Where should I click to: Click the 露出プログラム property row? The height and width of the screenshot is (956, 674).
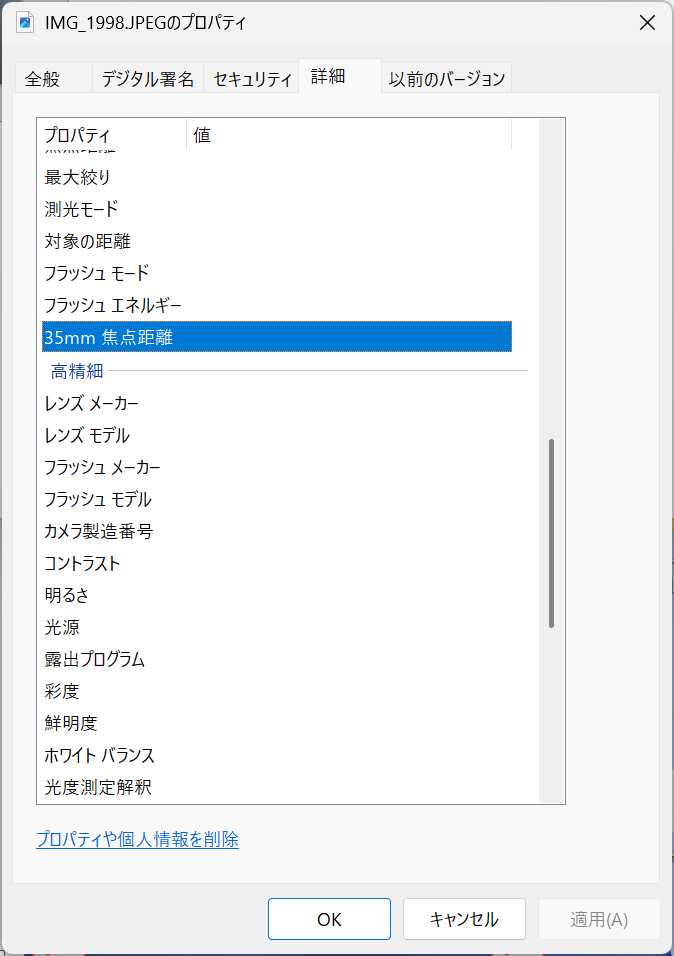pyautogui.click(x=95, y=660)
